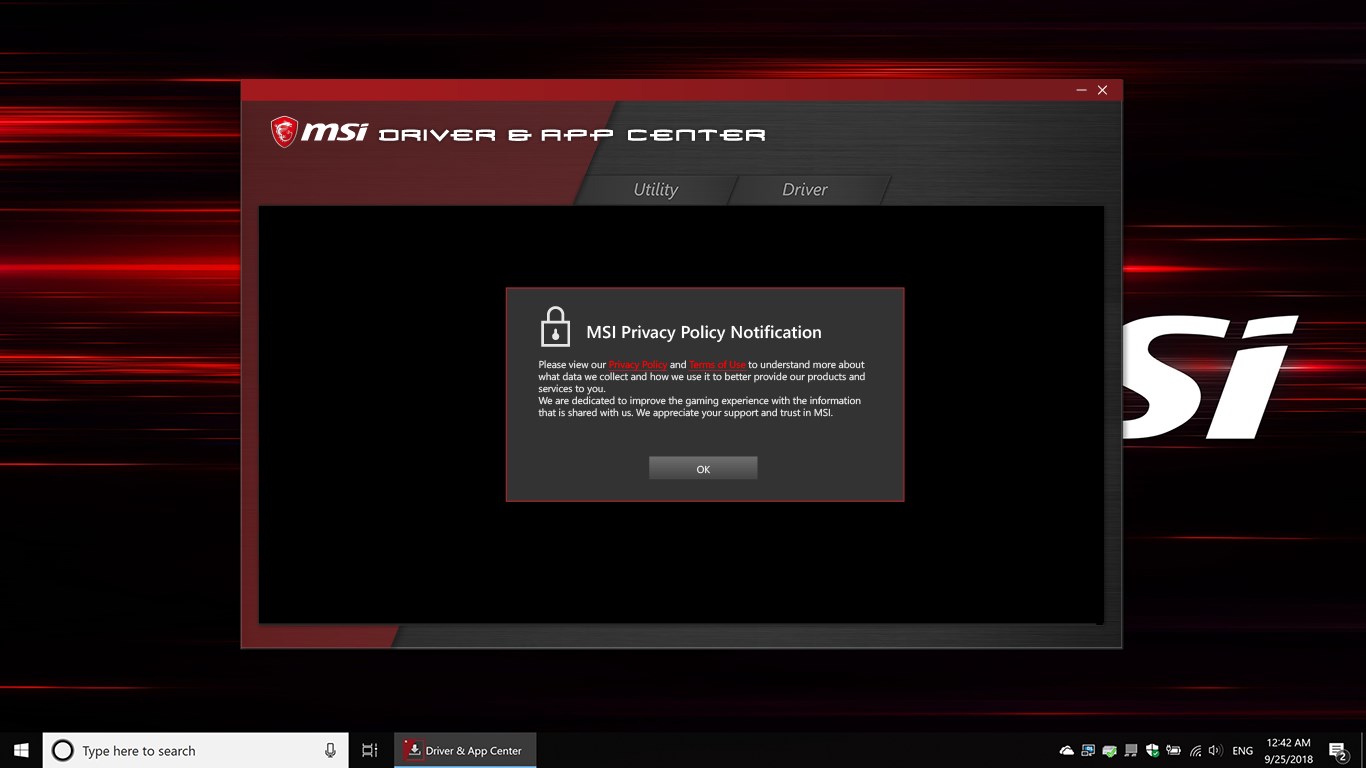Click the MSI dragon shield logo
The height and width of the screenshot is (768, 1366).
point(285,131)
